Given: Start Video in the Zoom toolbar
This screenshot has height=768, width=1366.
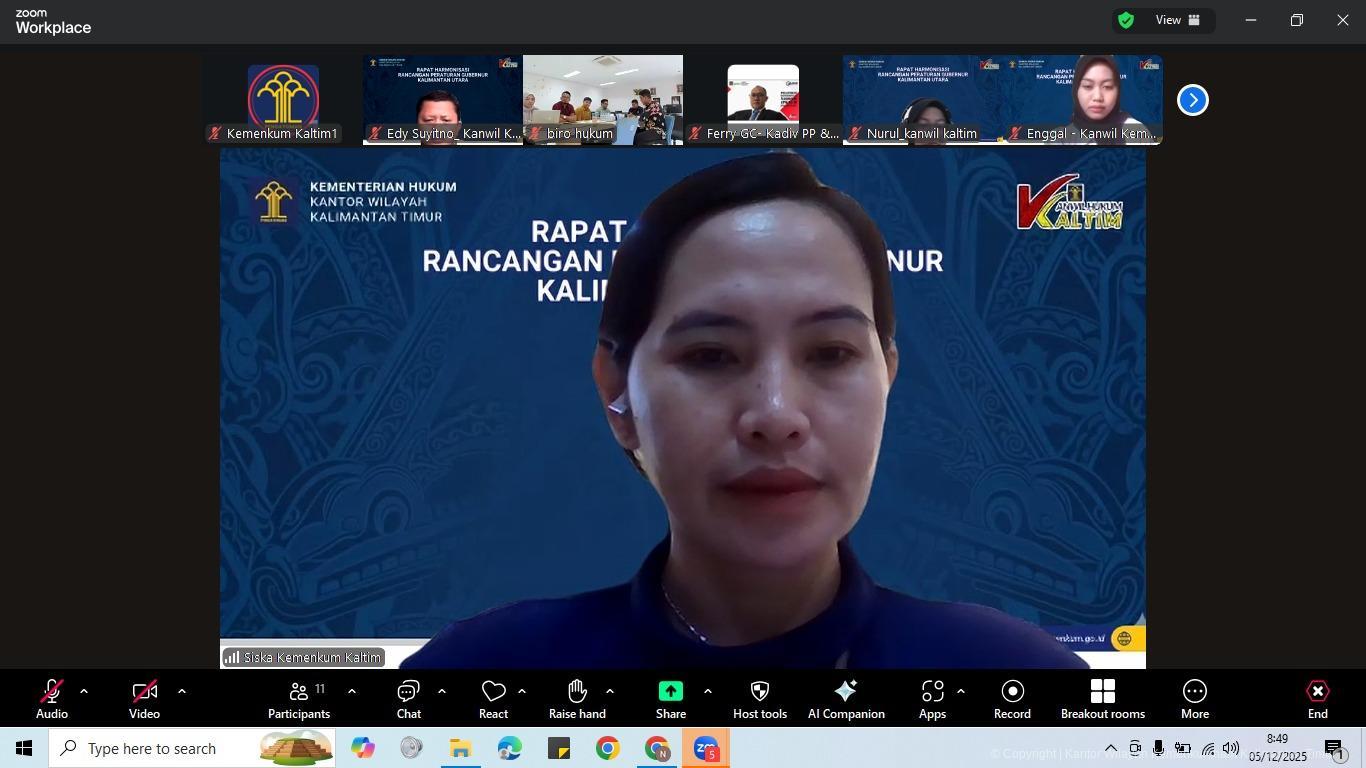Looking at the screenshot, I should click(144, 691).
